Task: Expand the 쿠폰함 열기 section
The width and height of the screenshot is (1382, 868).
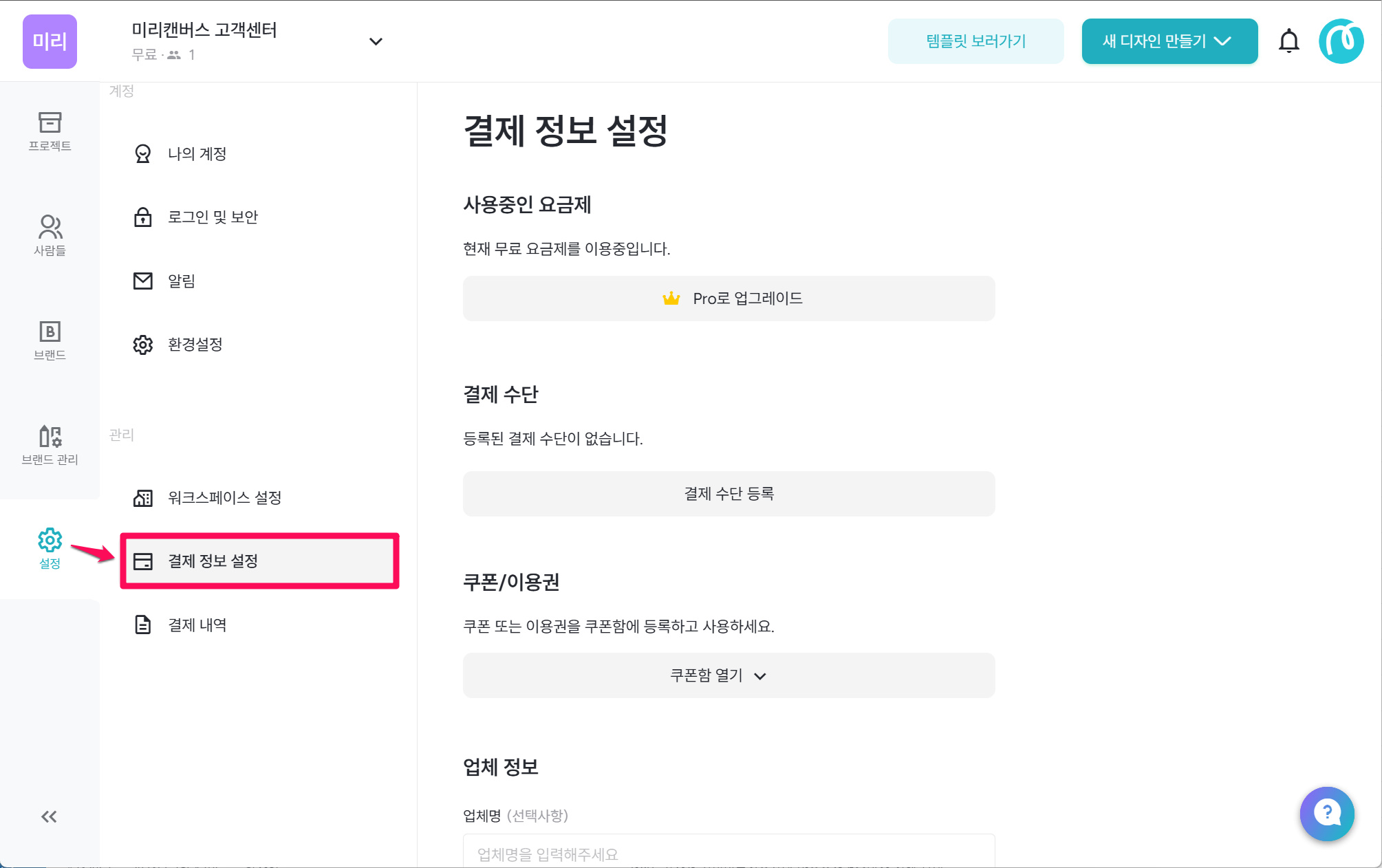Action: tap(728, 675)
